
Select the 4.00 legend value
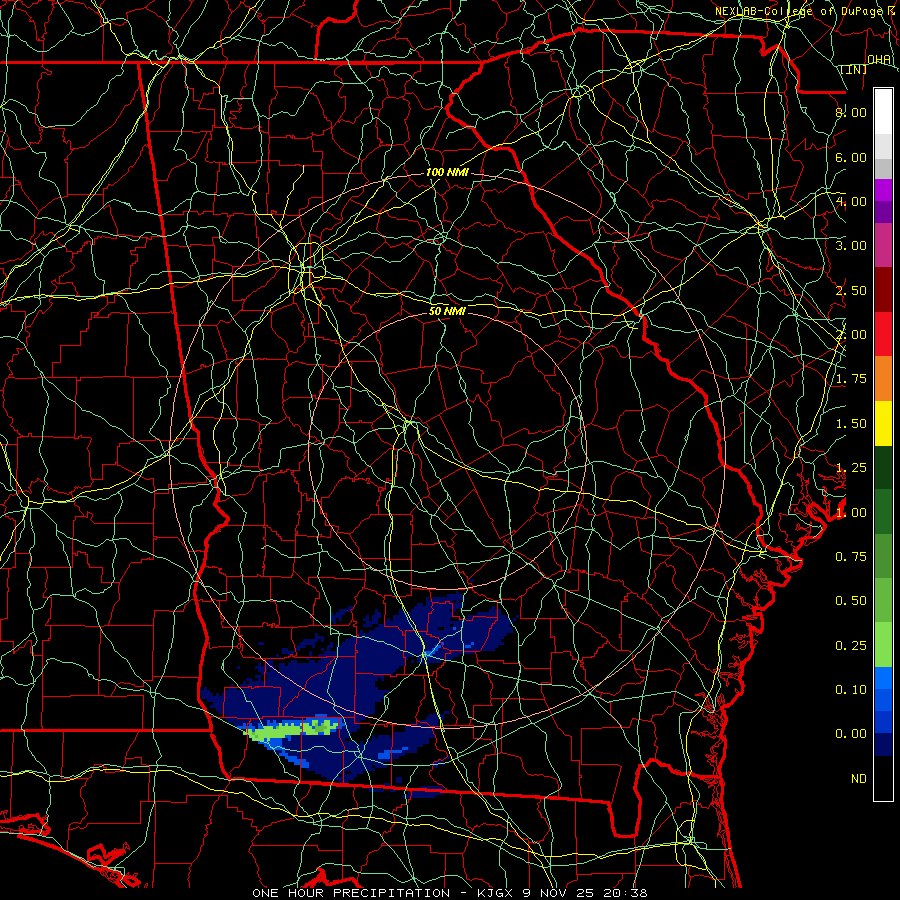coord(851,201)
